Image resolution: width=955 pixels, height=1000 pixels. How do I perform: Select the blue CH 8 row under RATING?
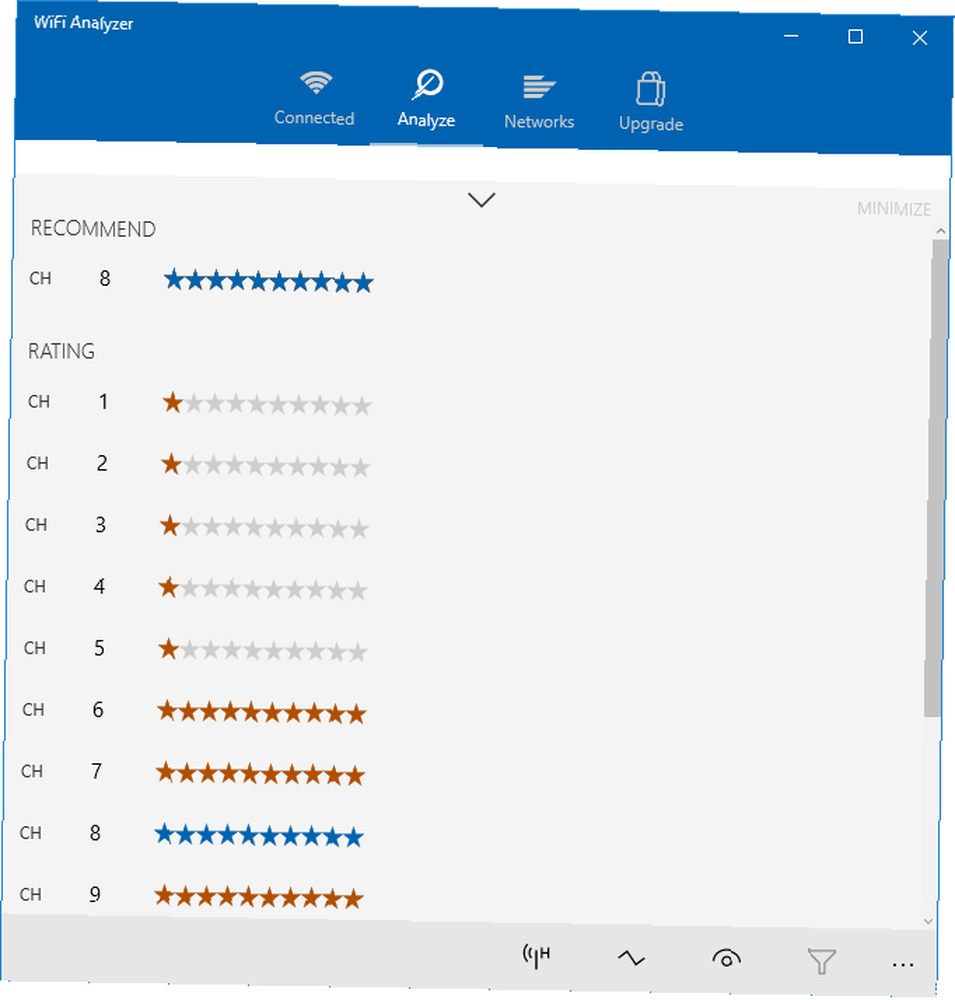tap(191, 834)
